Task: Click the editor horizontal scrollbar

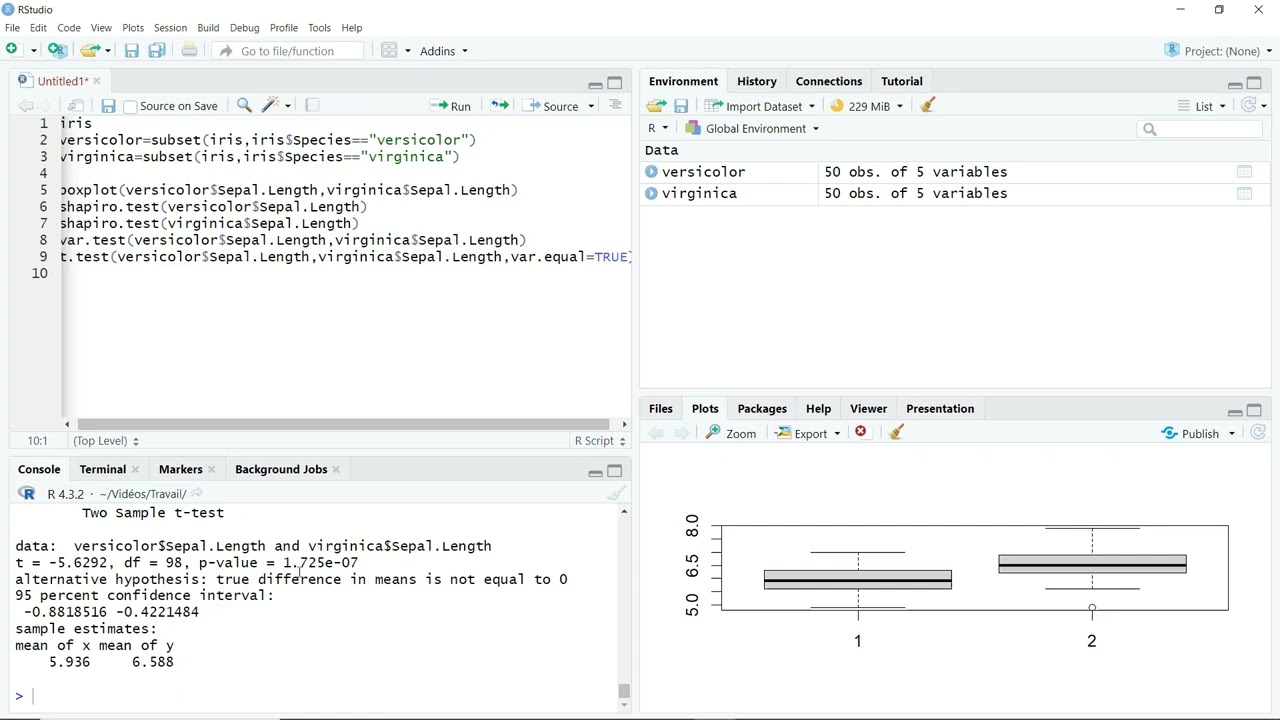Action: pos(343,424)
